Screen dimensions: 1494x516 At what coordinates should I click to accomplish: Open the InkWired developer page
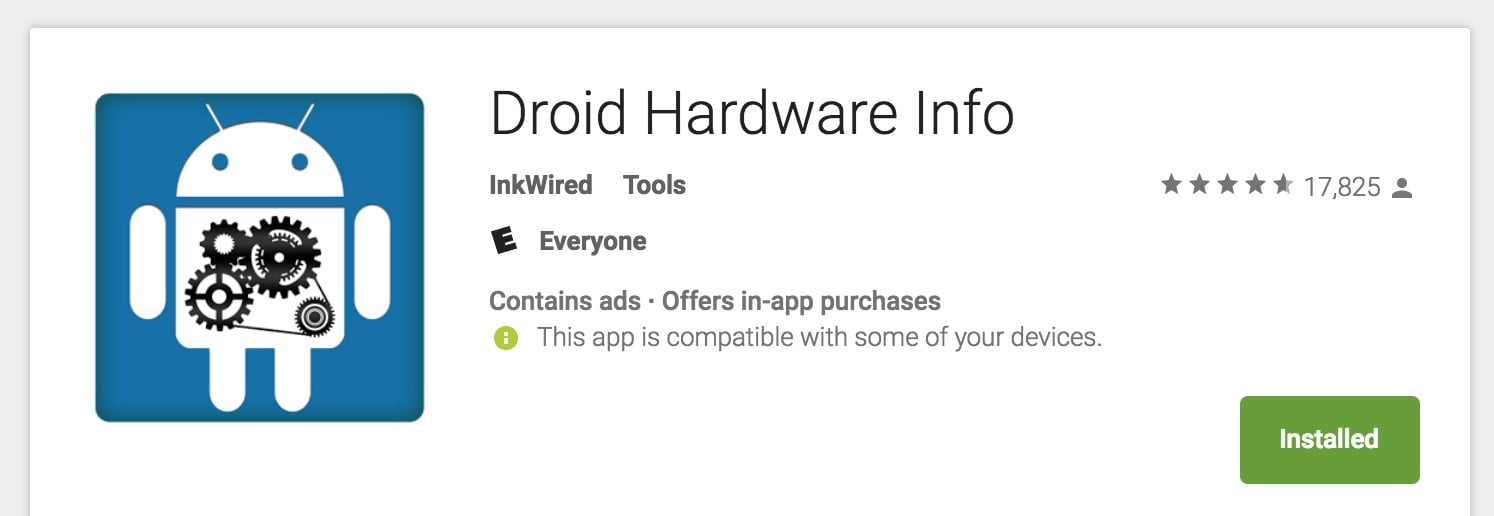(540, 185)
